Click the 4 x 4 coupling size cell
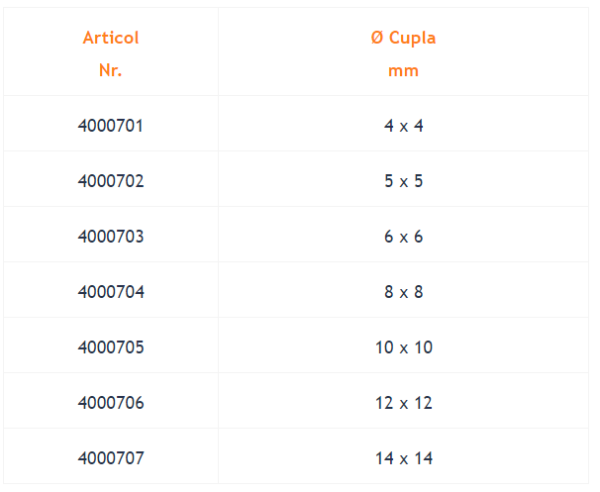This screenshot has height=492, width=600. [404, 126]
